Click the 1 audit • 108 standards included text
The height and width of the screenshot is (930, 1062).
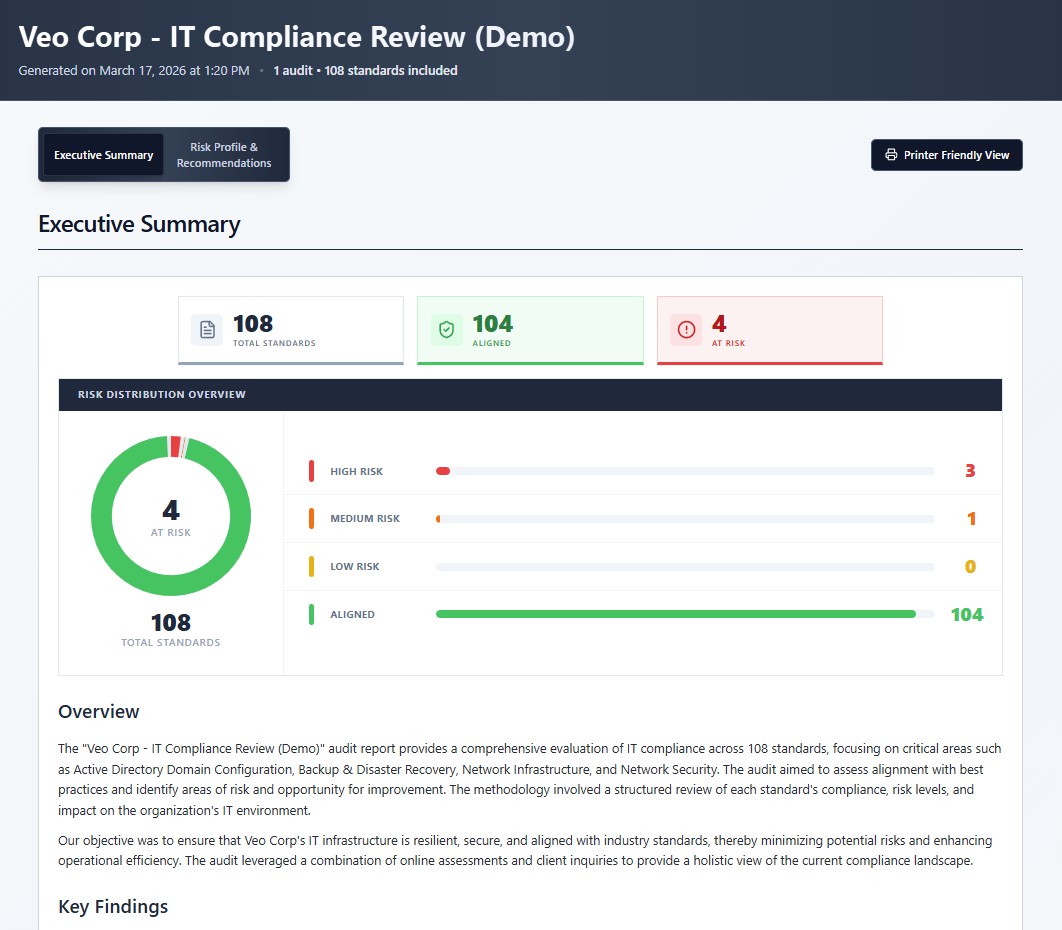[366, 70]
